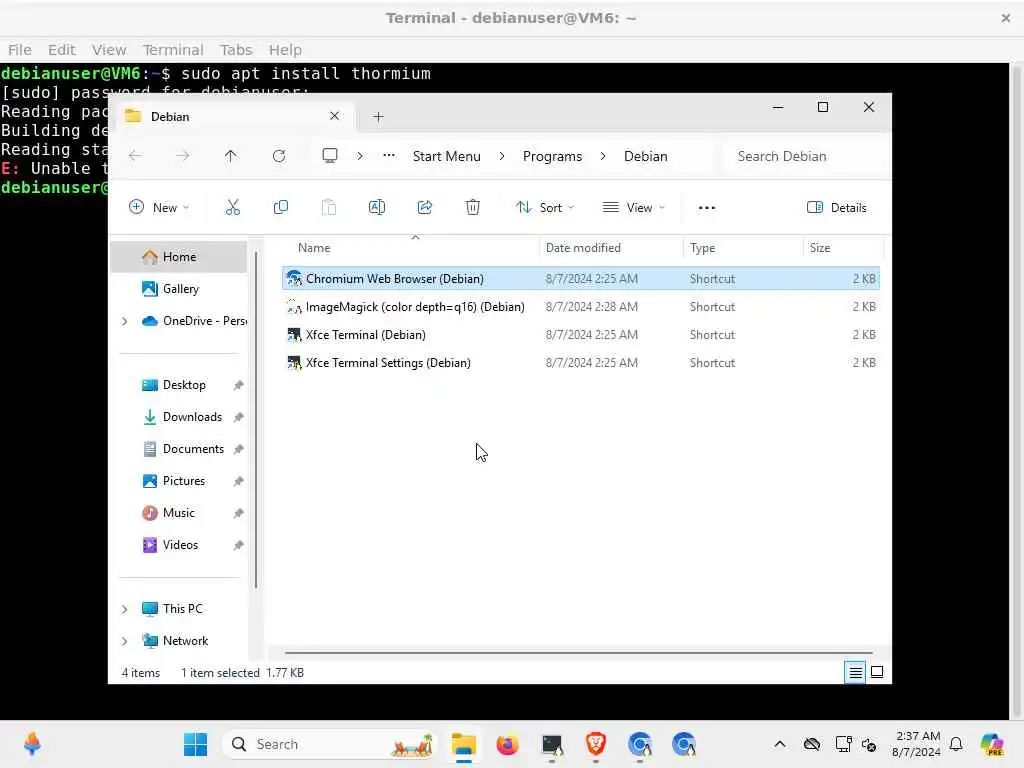Viewport: 1024px width, 768px height.
Task: Click the Cut scissors icon
Action: (232, 208)
